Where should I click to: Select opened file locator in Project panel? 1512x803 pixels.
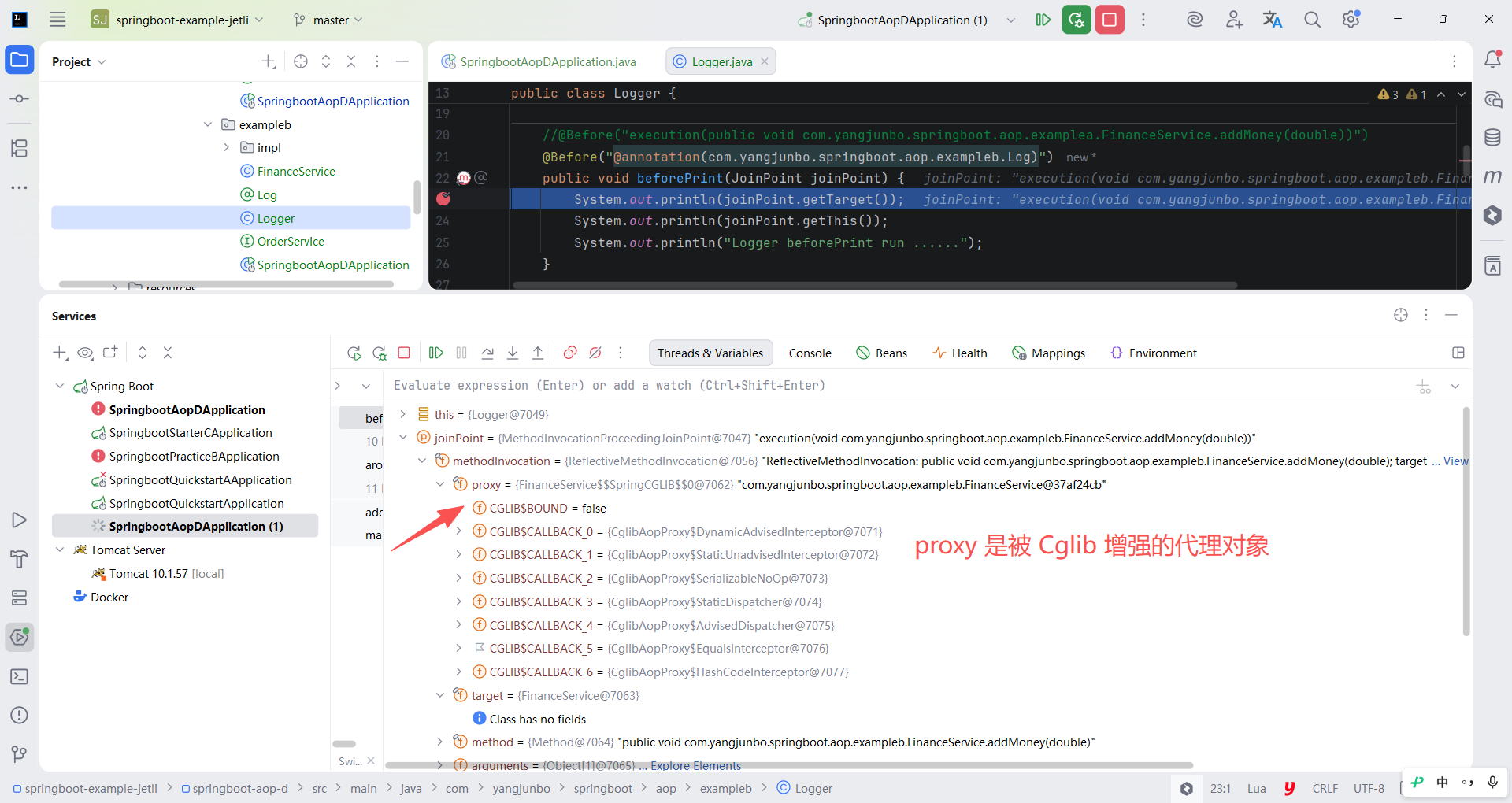(301, 61)
